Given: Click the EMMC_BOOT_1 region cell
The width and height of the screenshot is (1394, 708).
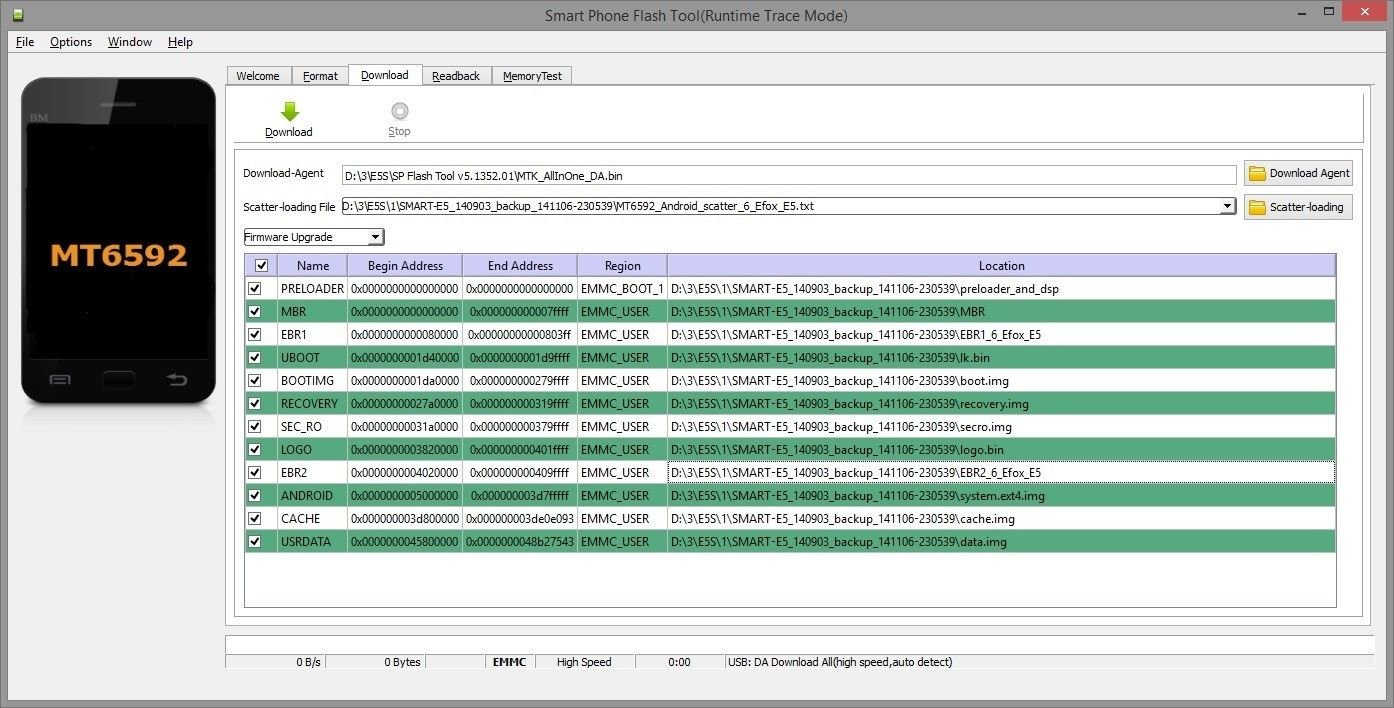Looking at the screenshot, I should pos(622,288).
